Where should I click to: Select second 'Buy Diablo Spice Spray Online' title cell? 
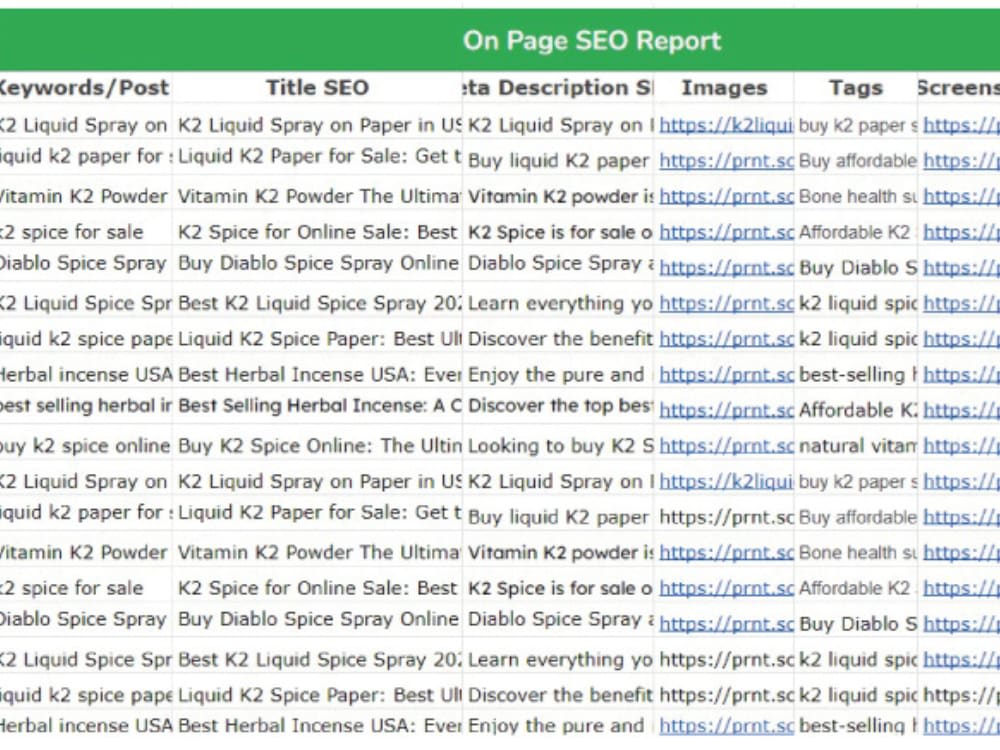[x=317, y=619]
